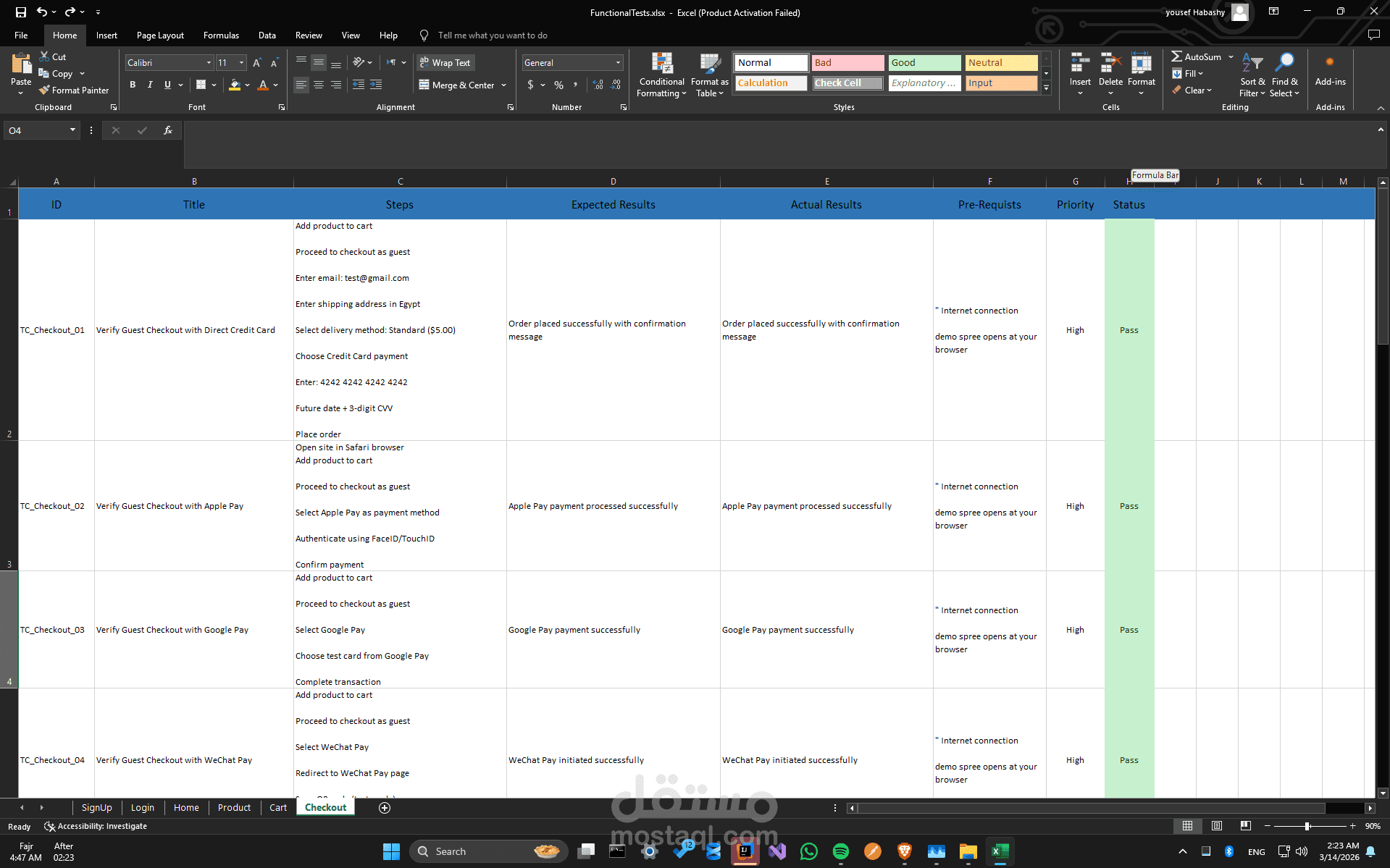Switch to Page Layout view

click(1217, 826)
